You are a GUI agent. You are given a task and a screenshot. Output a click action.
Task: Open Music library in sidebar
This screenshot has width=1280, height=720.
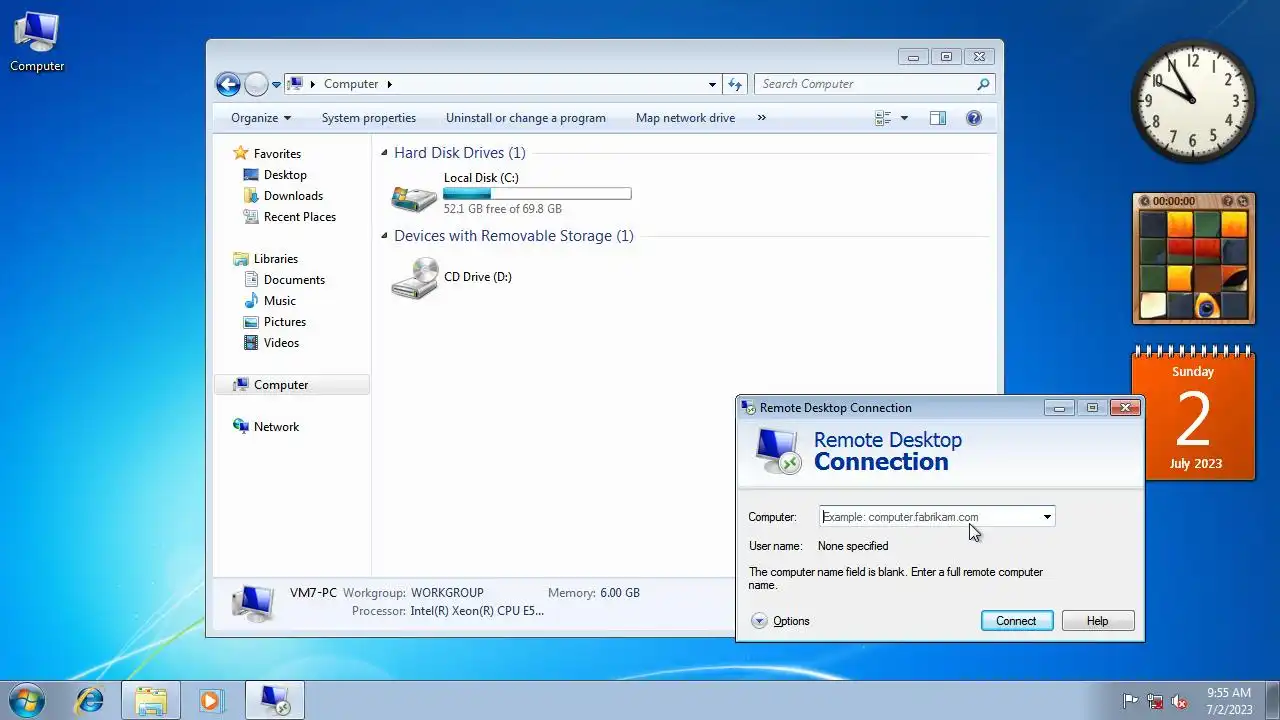[270, 301]
